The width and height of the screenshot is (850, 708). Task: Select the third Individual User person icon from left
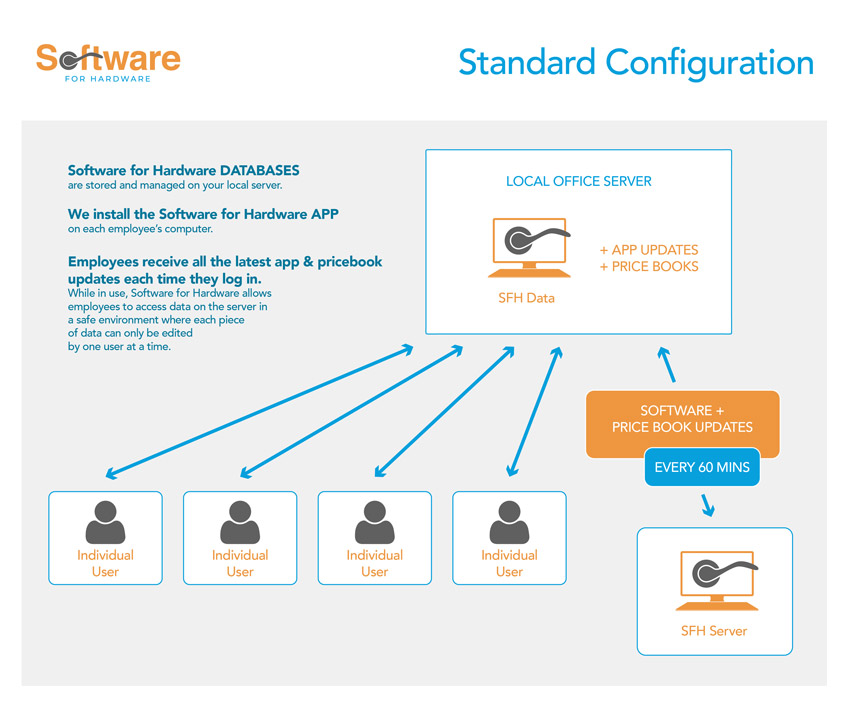click(374, 523)
